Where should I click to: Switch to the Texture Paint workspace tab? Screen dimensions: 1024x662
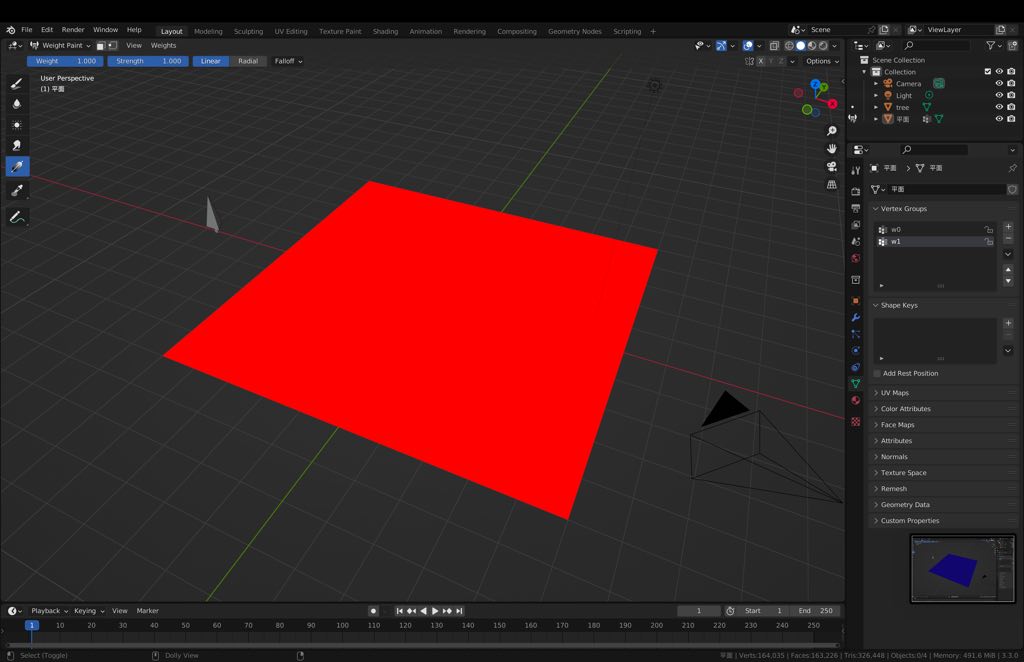click(x=340, y=31)
